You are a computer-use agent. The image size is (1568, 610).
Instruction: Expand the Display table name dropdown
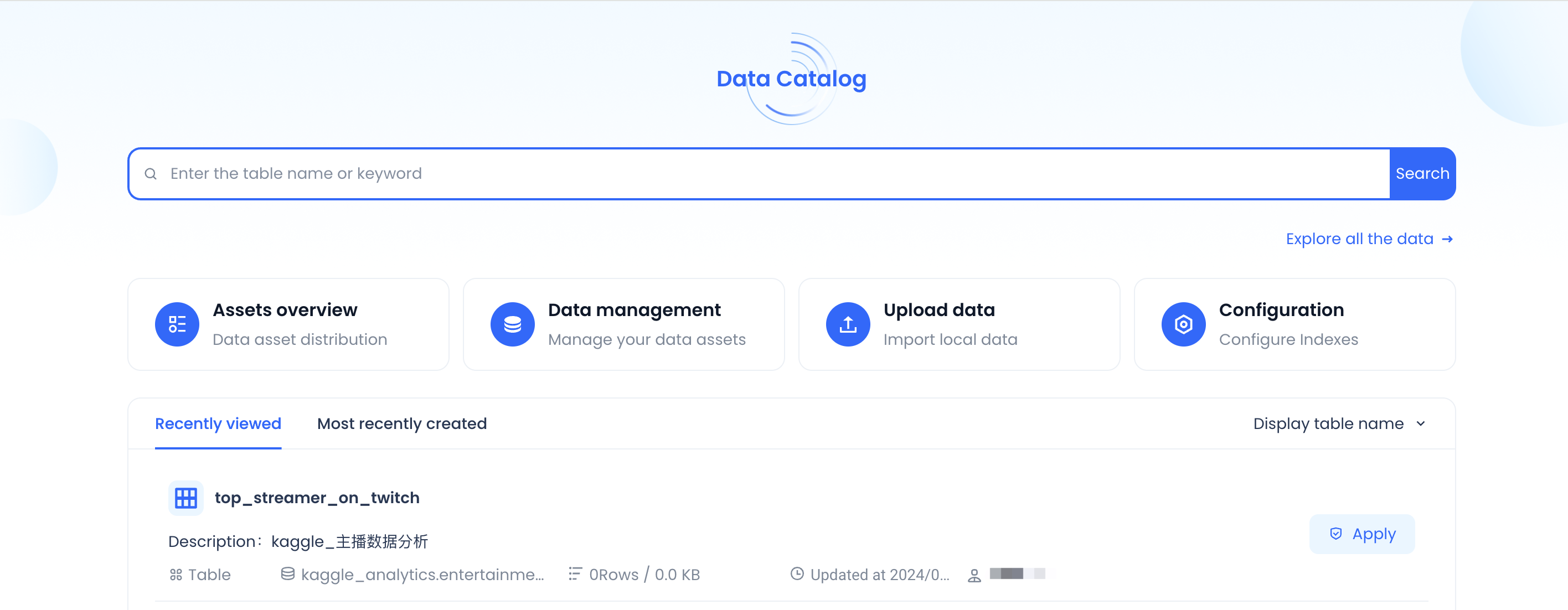[x=1339, y=423]
